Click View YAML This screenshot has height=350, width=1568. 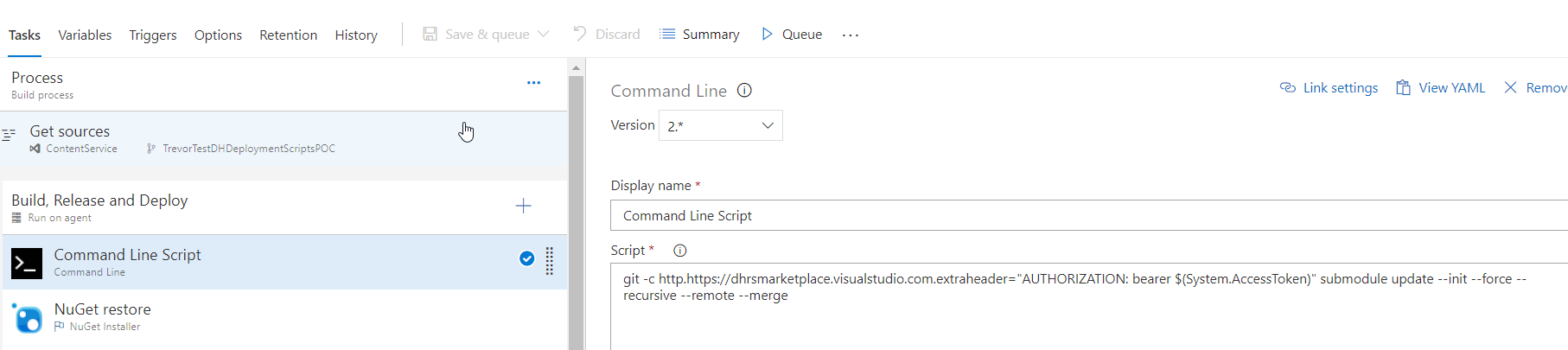pos(1441,88)
